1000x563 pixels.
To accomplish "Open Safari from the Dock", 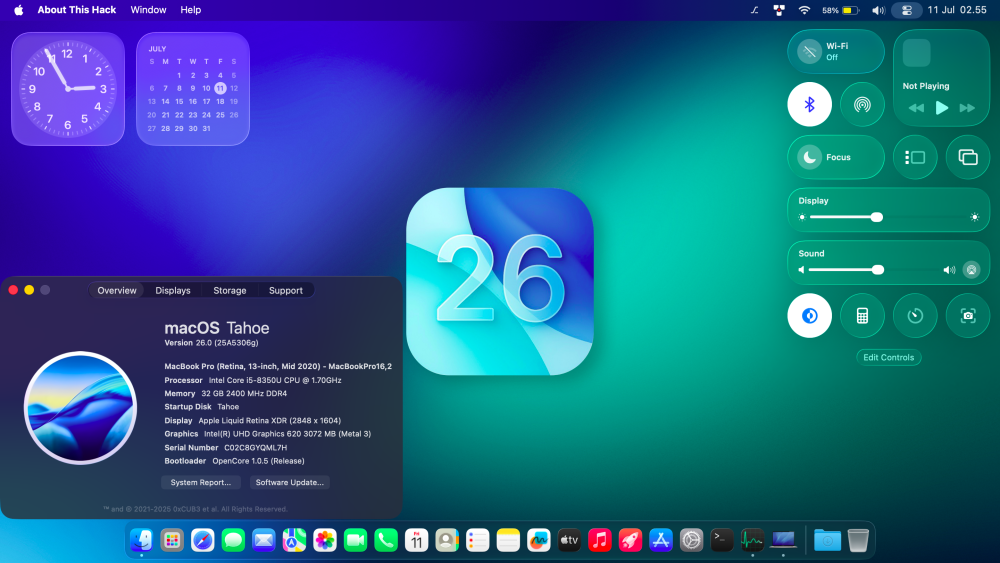I will (203, 540).
